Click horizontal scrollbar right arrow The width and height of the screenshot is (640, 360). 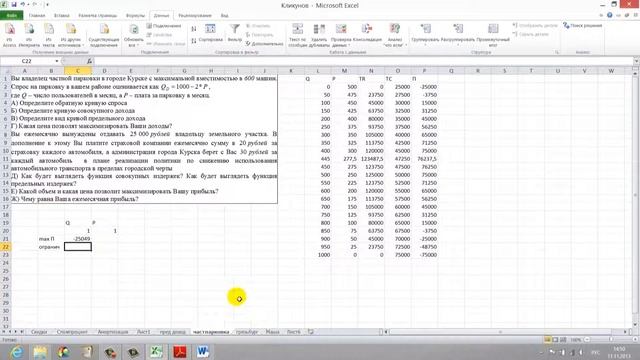(x=625, y=332)
